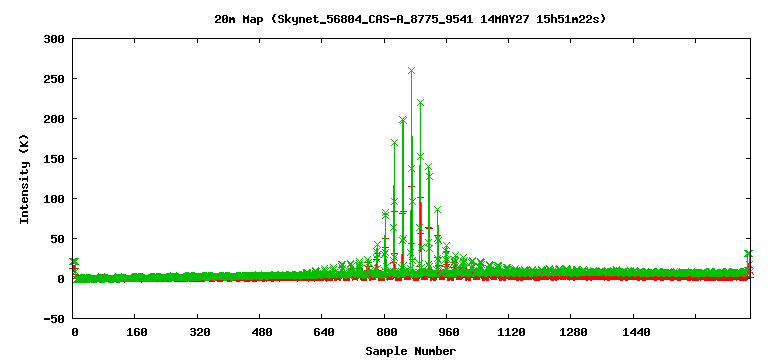Image resolution: width=768 pixels, height=360 pixels.
Task: Click the 480 x-axis tick label
Action: pos(262,332)
